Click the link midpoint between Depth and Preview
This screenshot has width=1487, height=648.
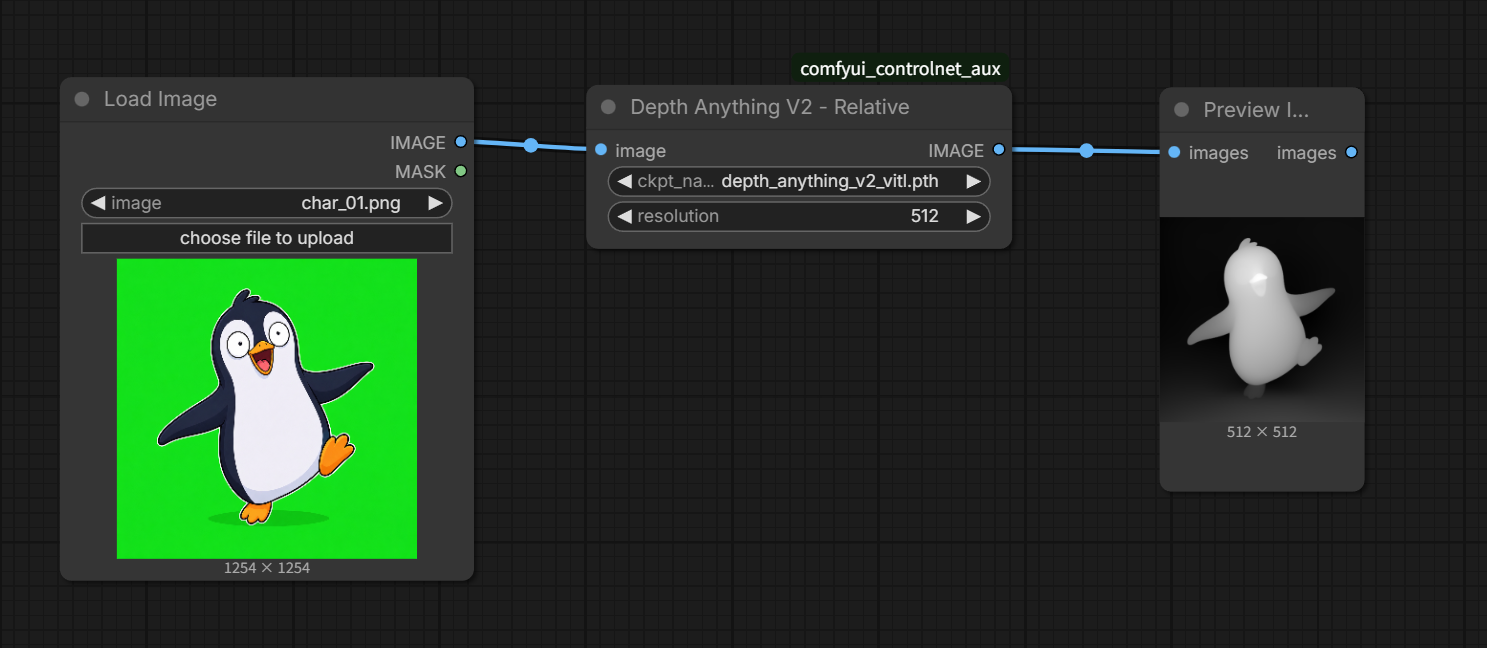pos(1086,151)
